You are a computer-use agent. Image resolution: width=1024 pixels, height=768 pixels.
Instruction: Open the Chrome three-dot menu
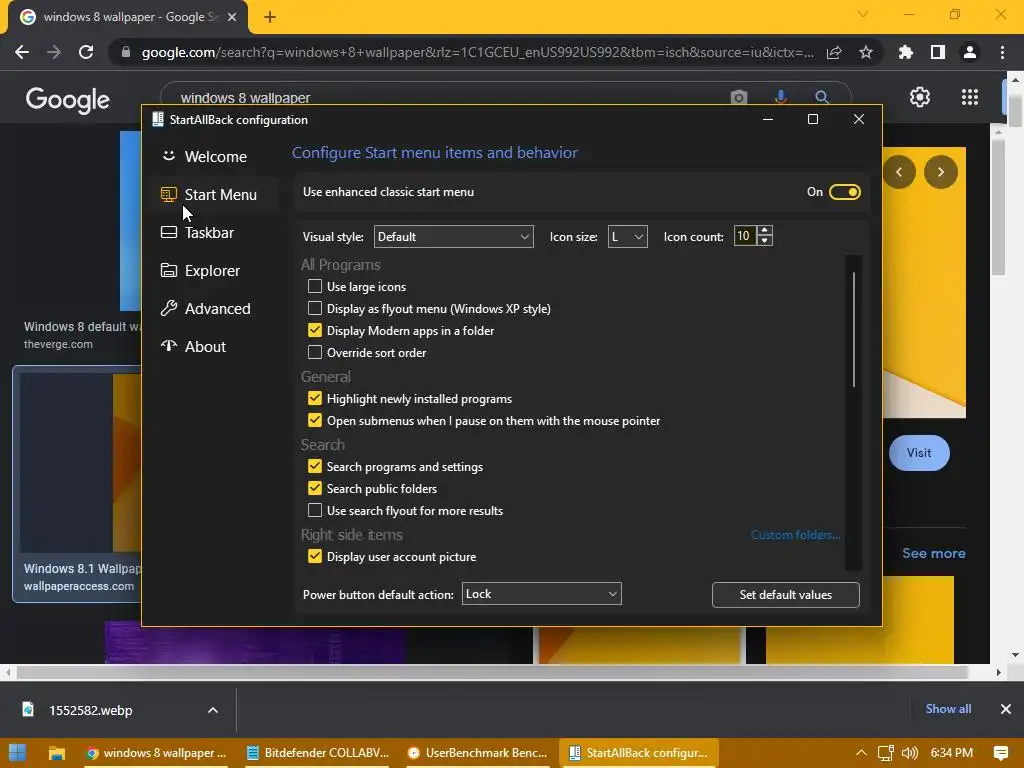coord(1002,52)
